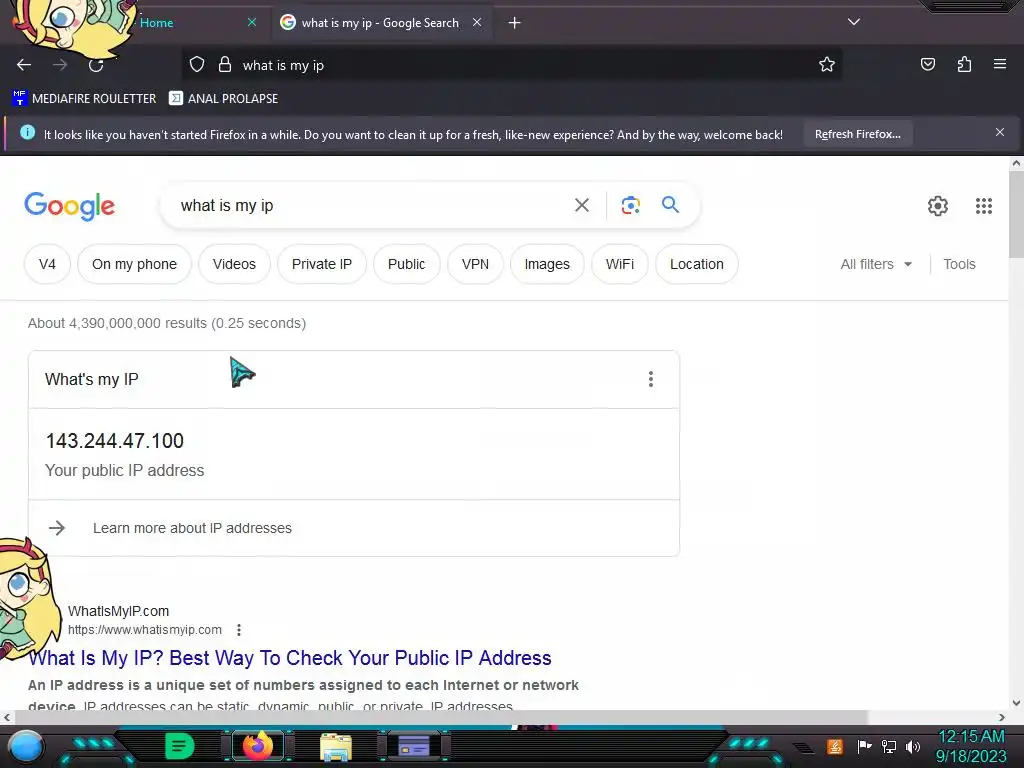Select the VPN filter chip

tap(475, 264)
